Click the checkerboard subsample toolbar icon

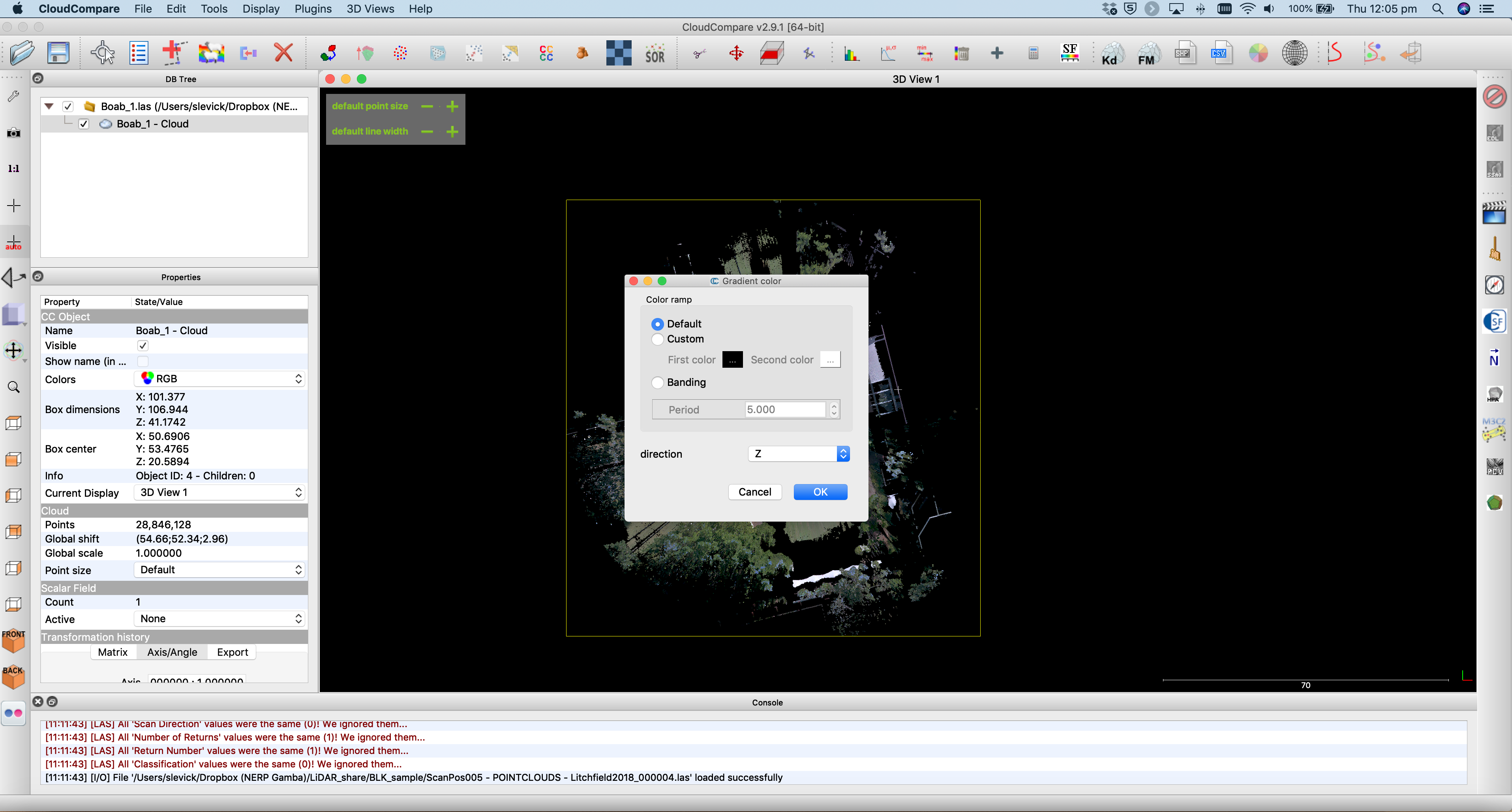click(619, 53)
